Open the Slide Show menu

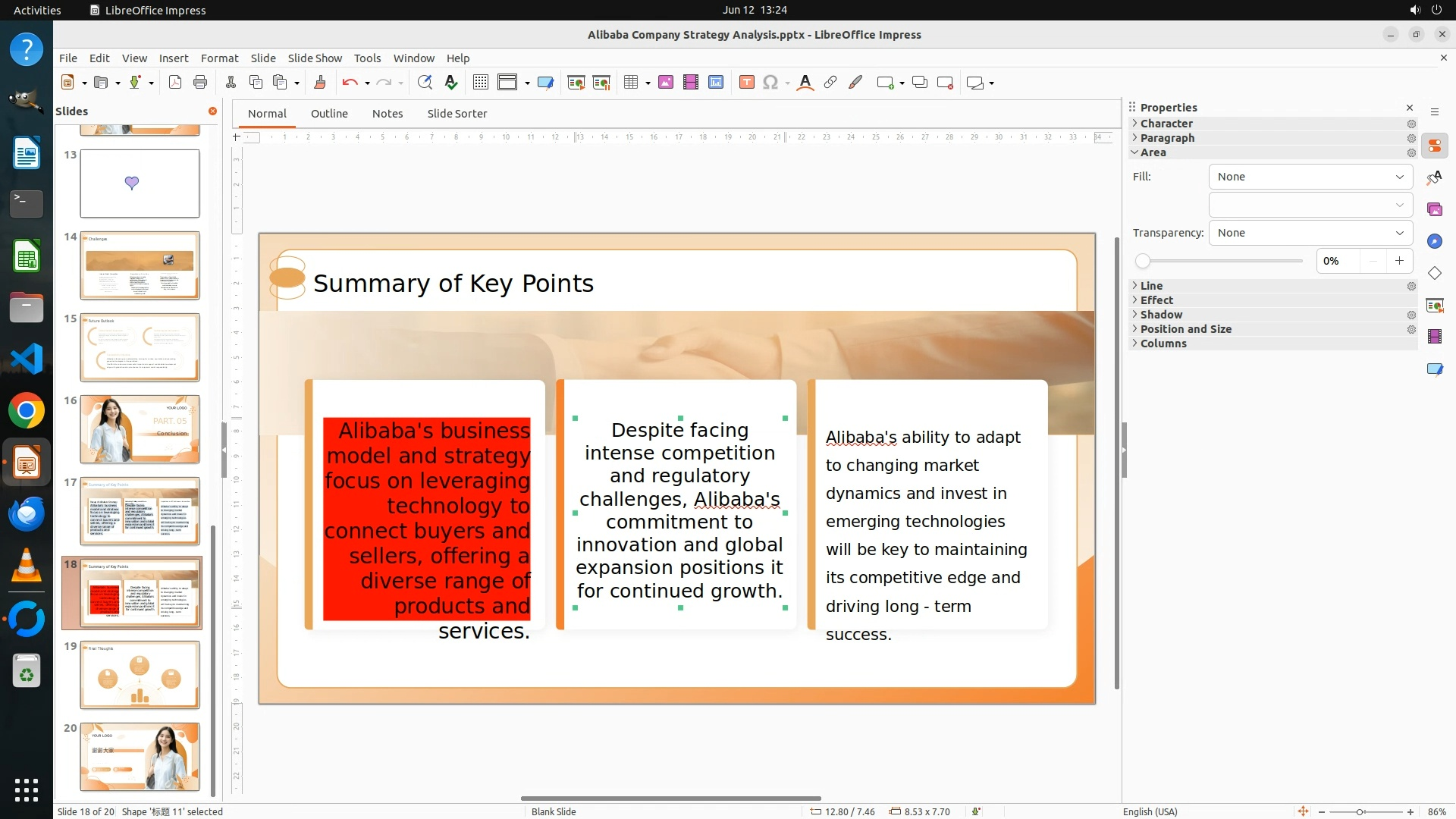point(315,58)
